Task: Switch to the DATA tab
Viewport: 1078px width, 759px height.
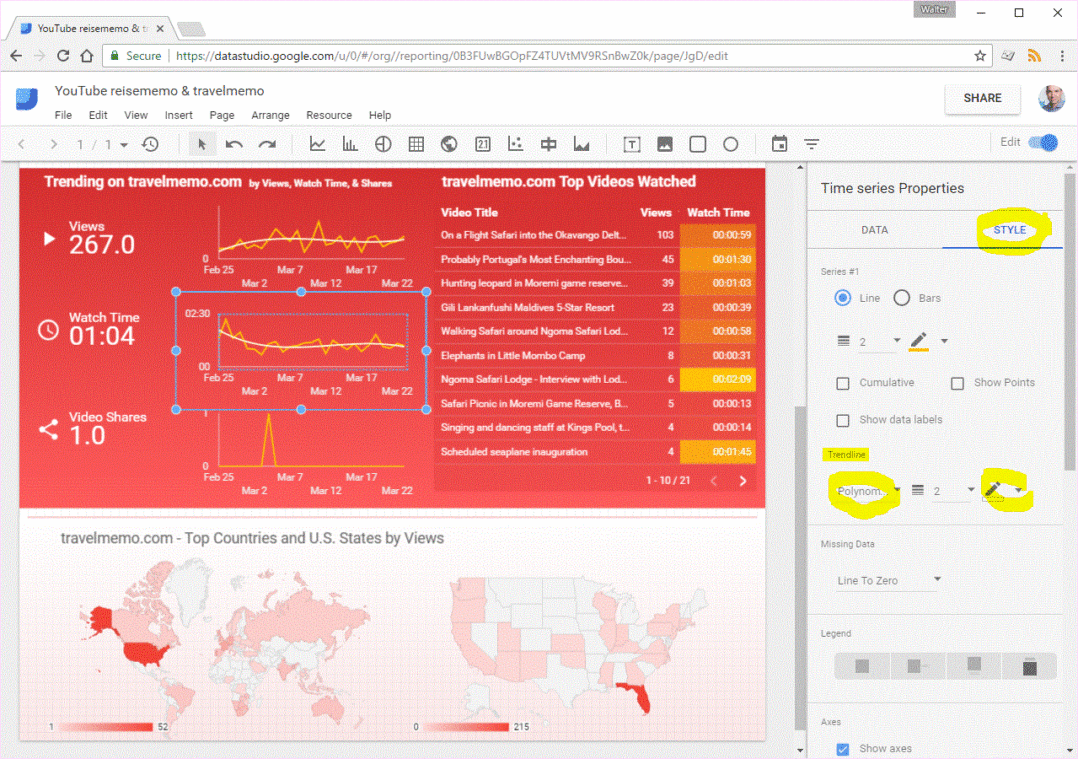Action: coord(874,230)
